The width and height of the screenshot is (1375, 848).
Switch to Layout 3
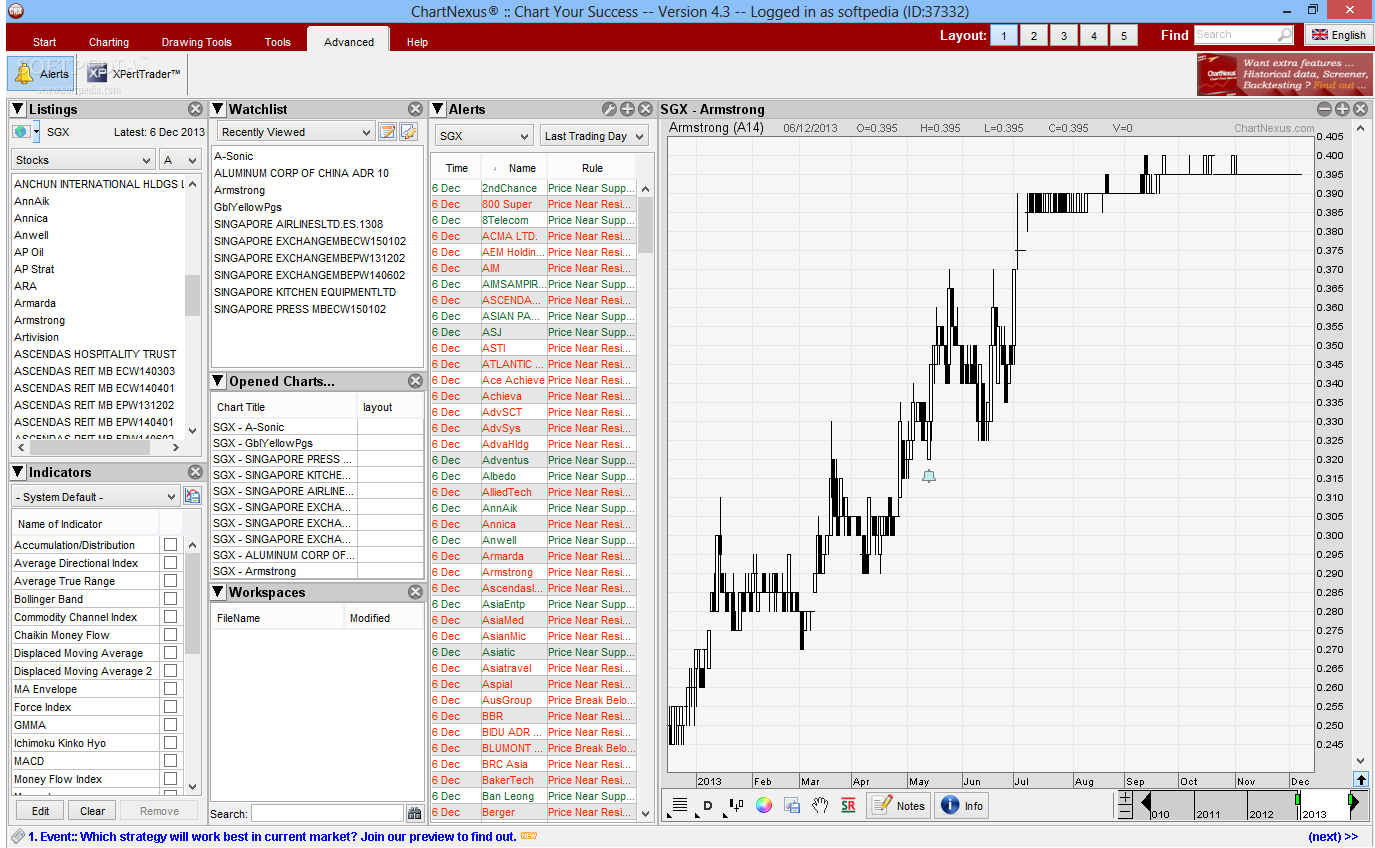click(x=1064, y=35)
